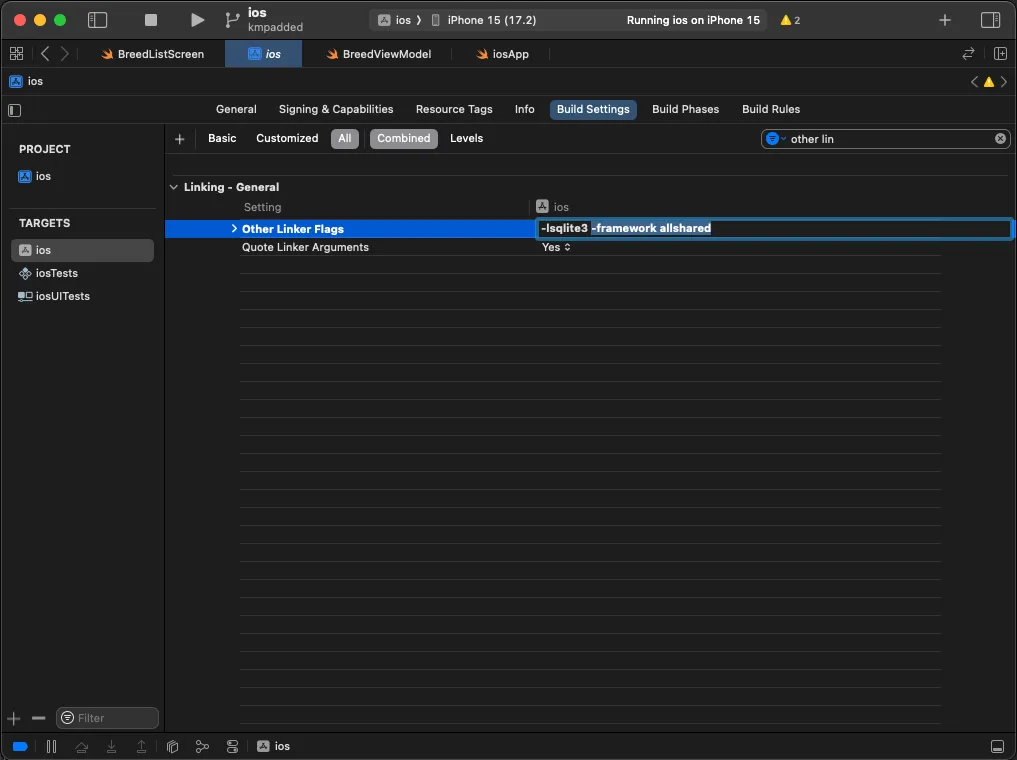This screenshot has width=1017, height=760.
Task: Click the targets Filter field
Action: (107, 718)
